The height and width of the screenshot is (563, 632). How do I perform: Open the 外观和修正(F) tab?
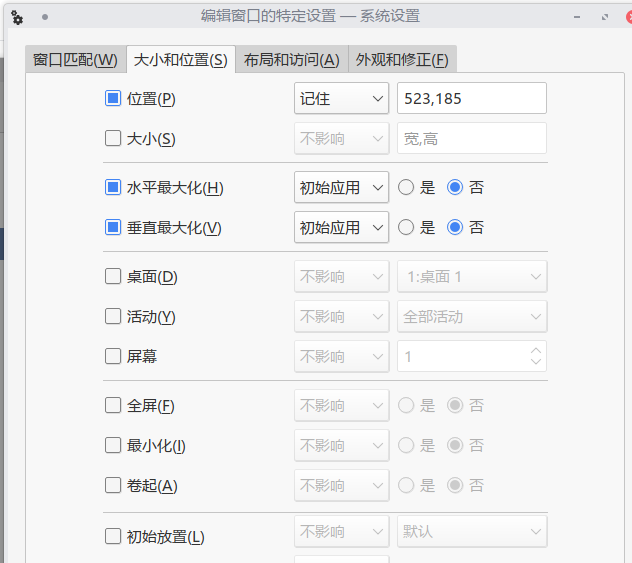[x=402, y=60]
